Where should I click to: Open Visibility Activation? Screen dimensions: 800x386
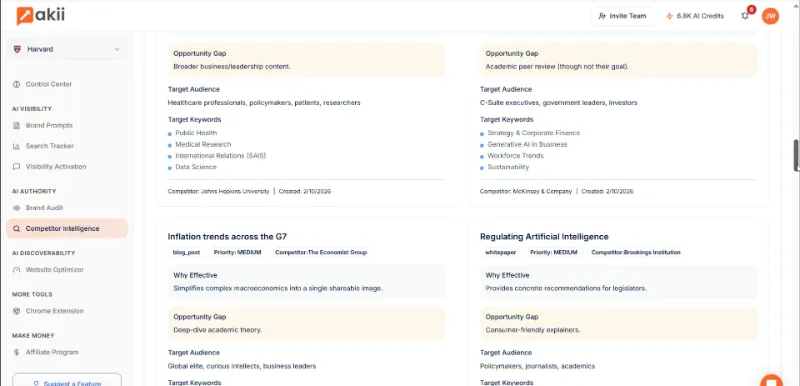click(56, 166)
